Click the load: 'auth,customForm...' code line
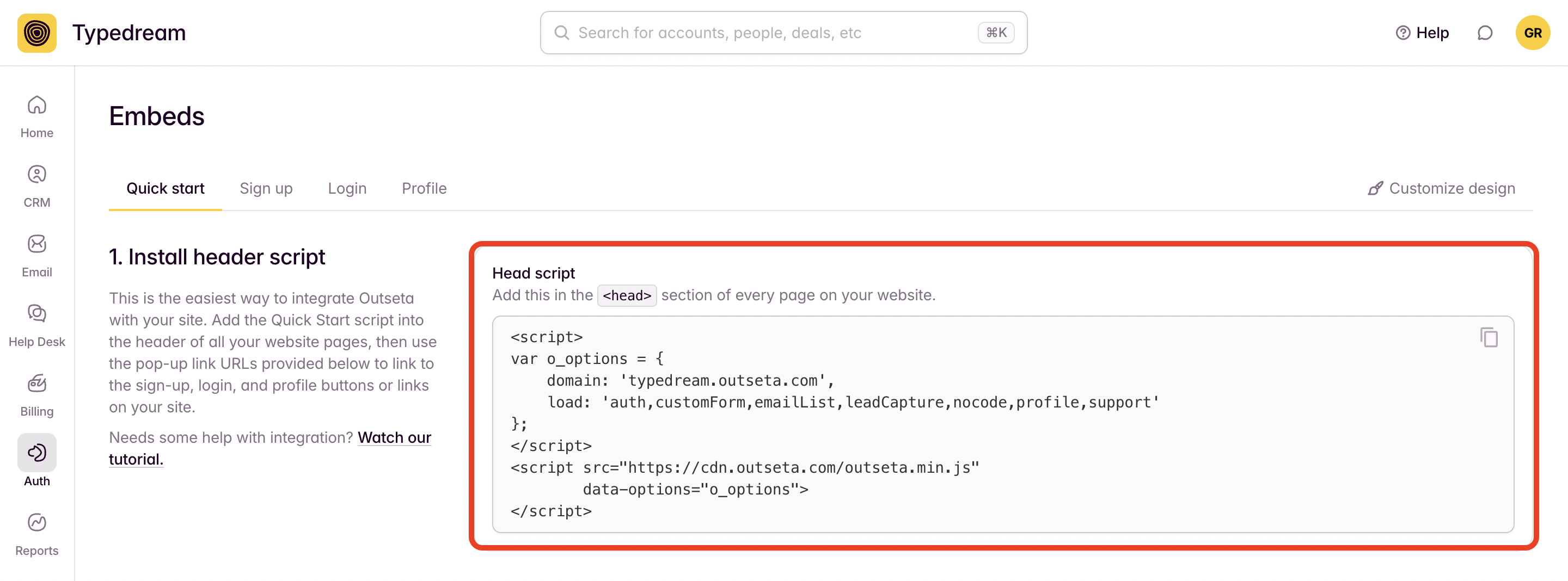The width and height of the screenshot is (1568, 581). [x=853, y=403]
